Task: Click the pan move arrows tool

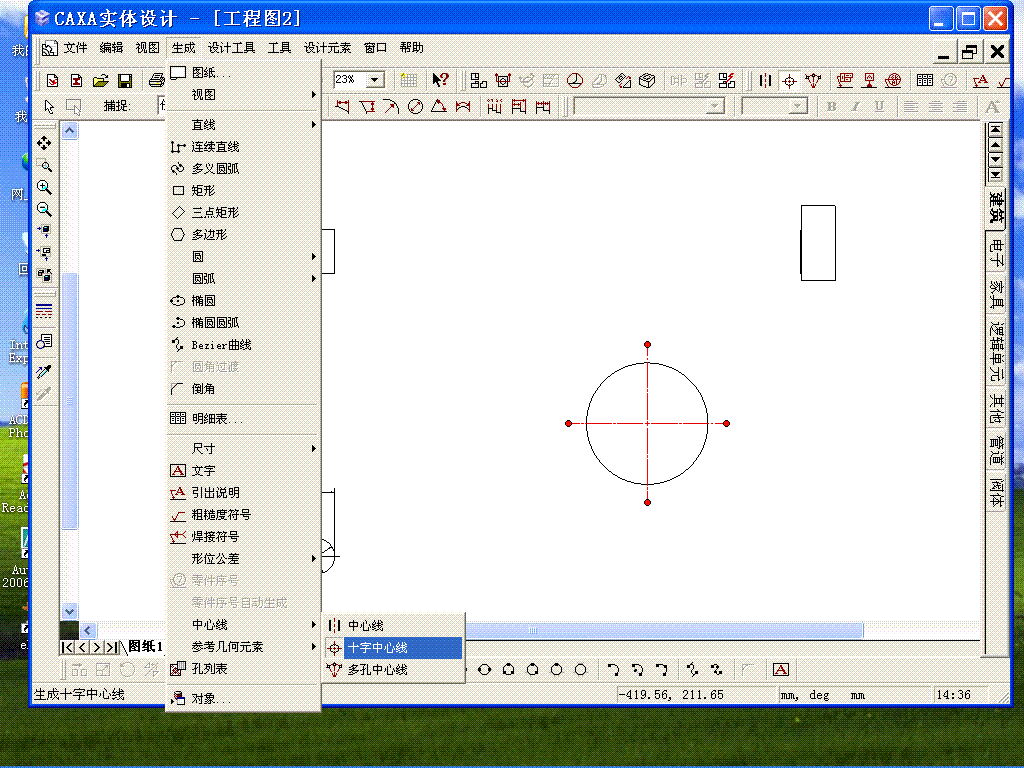Action: [x=44, y=143]
